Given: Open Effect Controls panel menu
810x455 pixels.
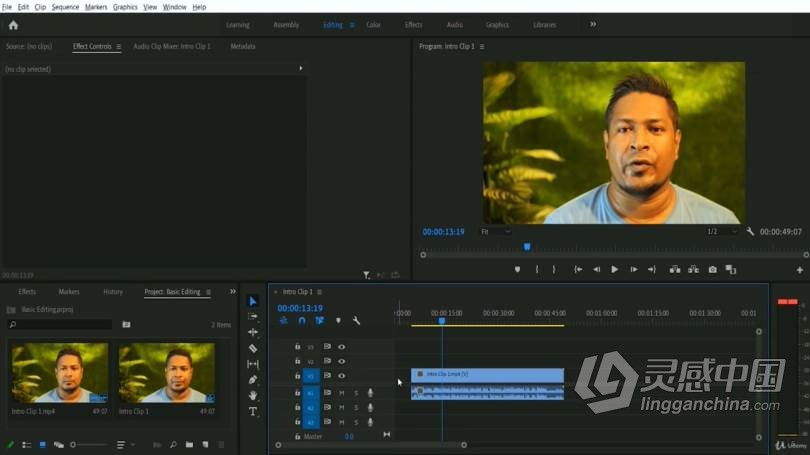Looking at the screenshot, I should (x=119, y=46).
